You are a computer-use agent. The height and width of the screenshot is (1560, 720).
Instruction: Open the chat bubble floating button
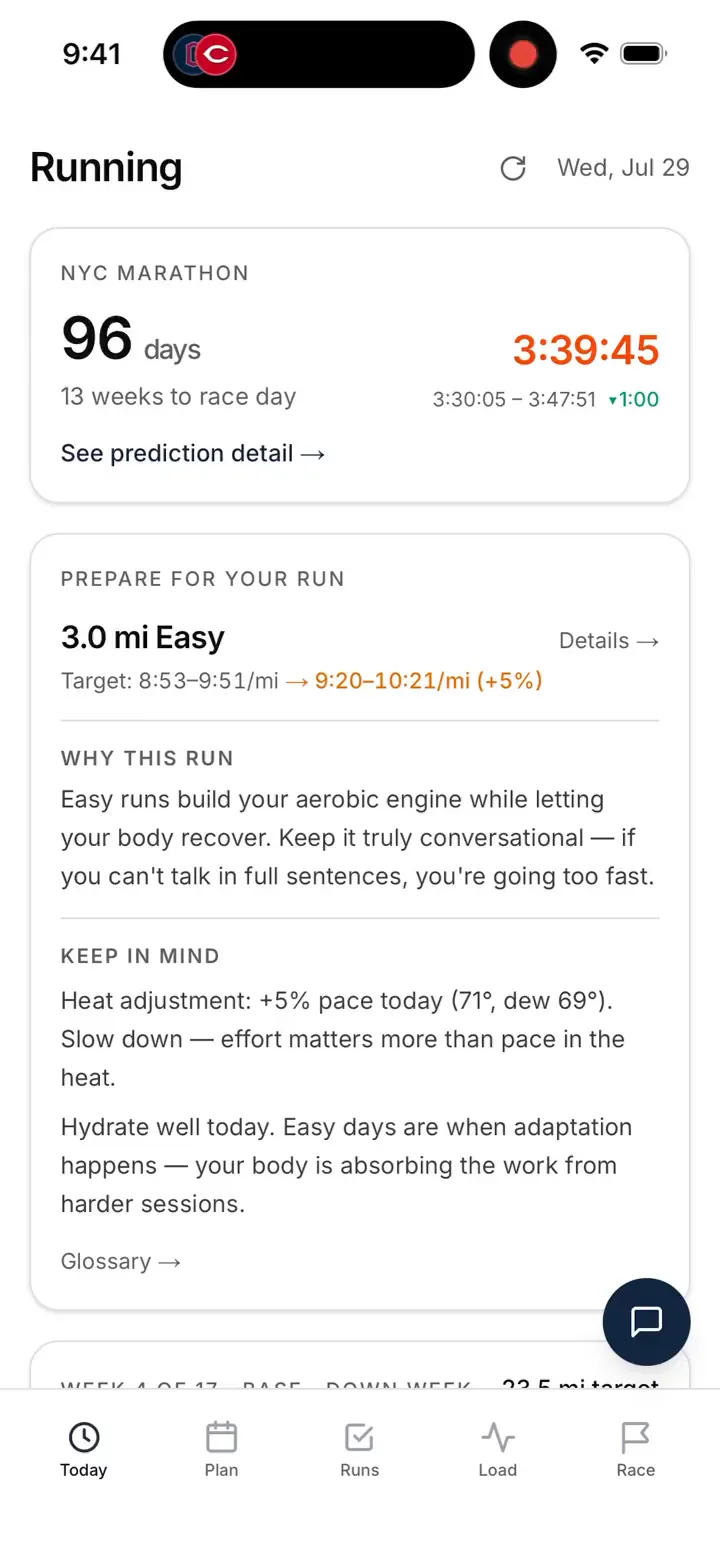coord(646,1321)
